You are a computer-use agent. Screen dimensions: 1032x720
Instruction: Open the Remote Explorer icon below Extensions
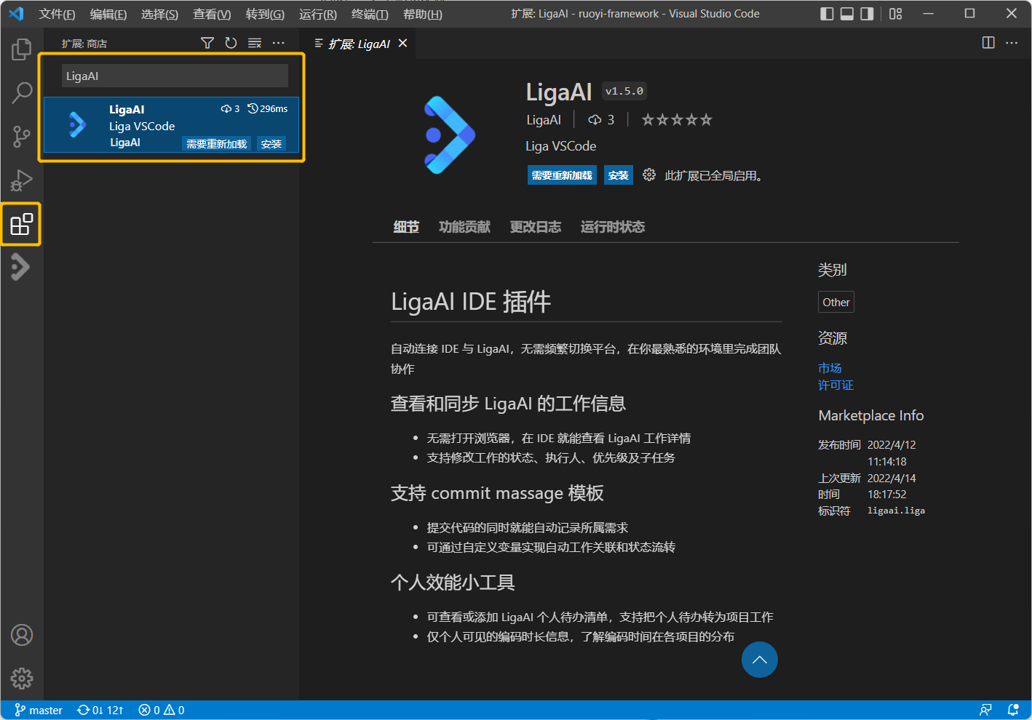tap(21, 266)
